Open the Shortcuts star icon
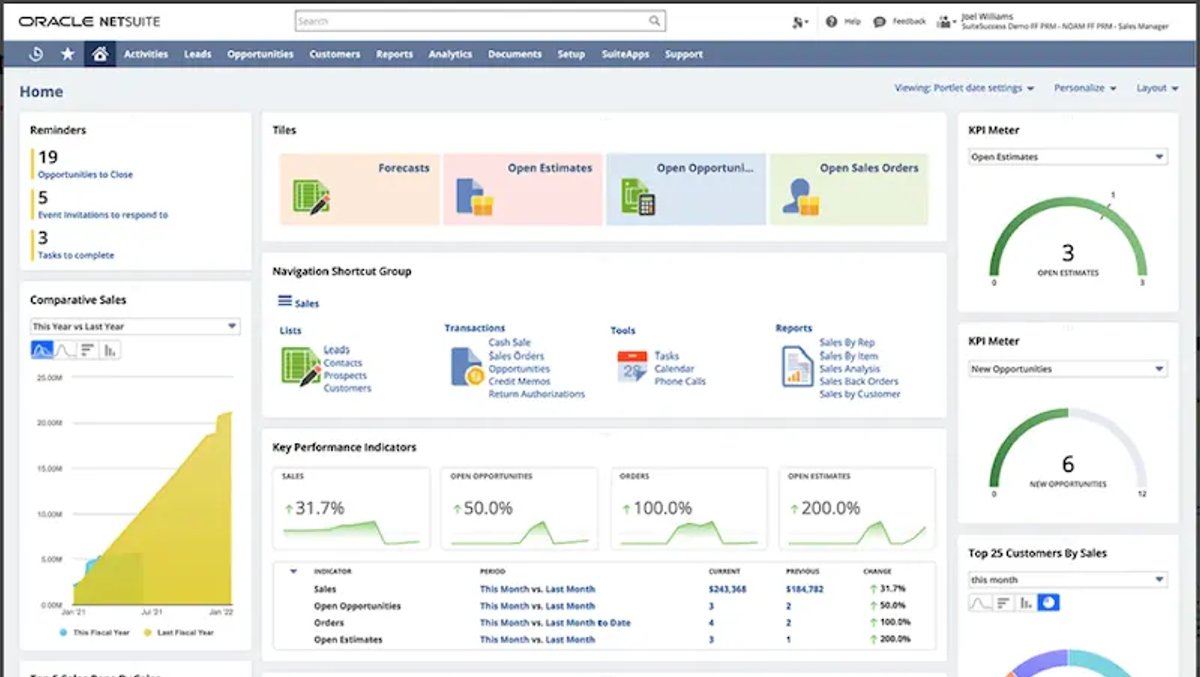 [68, 54]
